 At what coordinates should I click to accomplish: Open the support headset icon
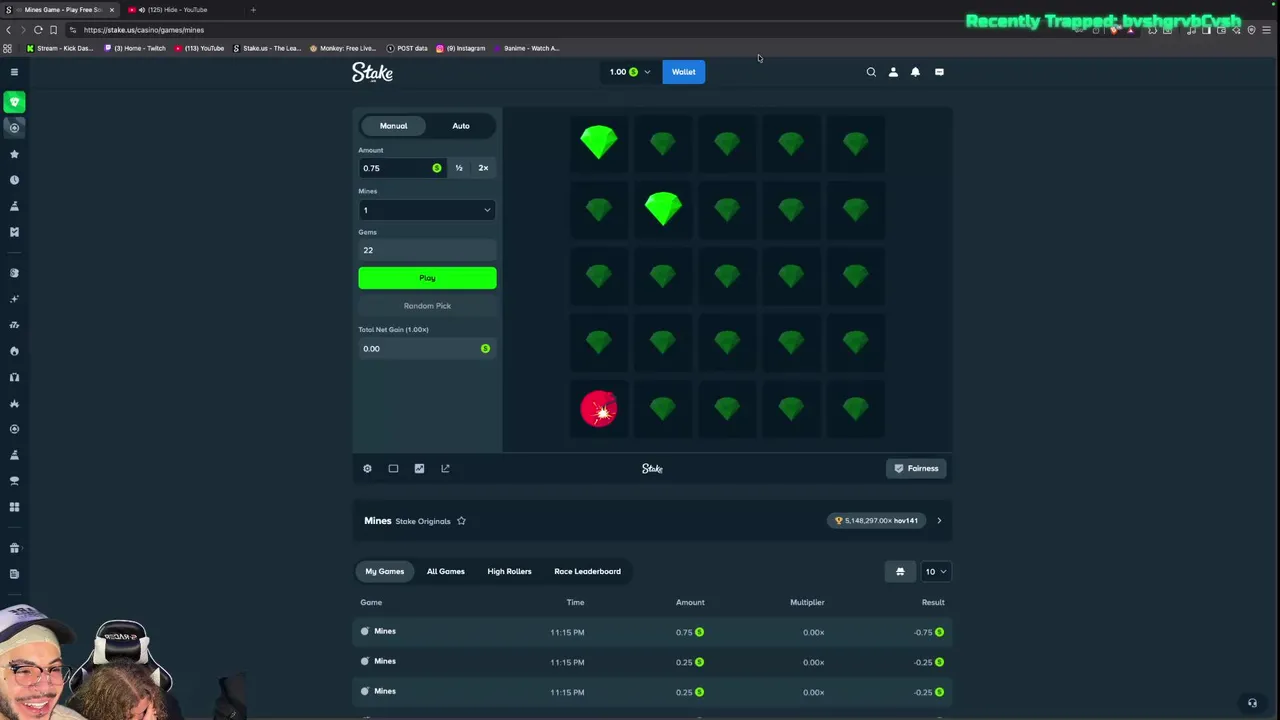[x=1252, y=703]
